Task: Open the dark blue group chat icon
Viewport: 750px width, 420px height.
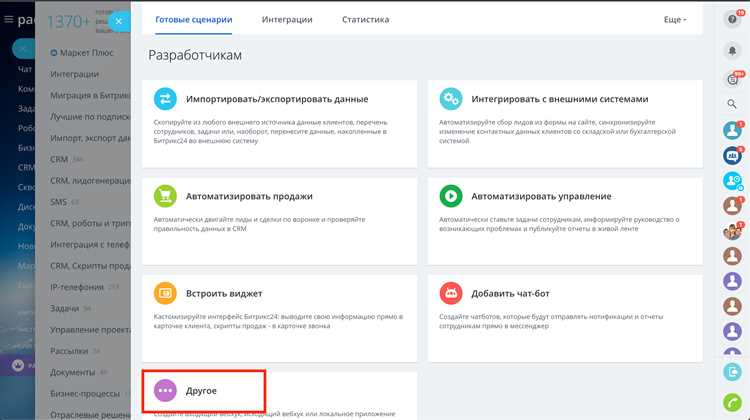Action: tap(732, 155)
